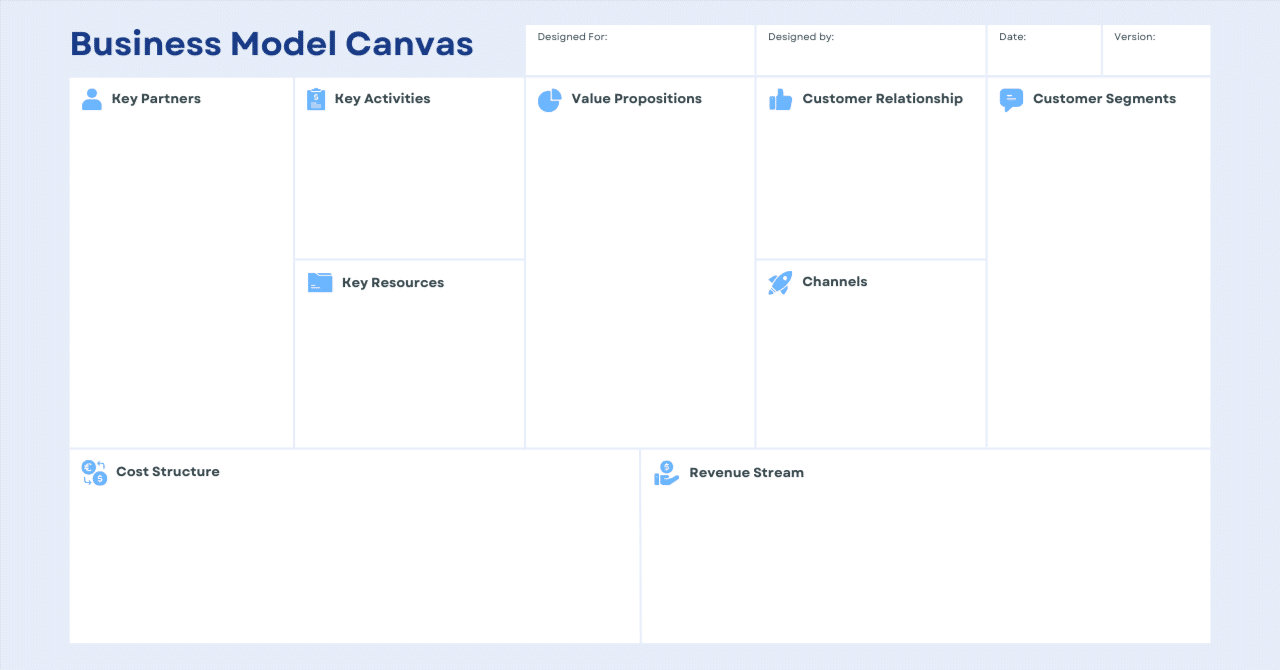
Task: Select the Business Model Canvas title
Action: point(272,44)
